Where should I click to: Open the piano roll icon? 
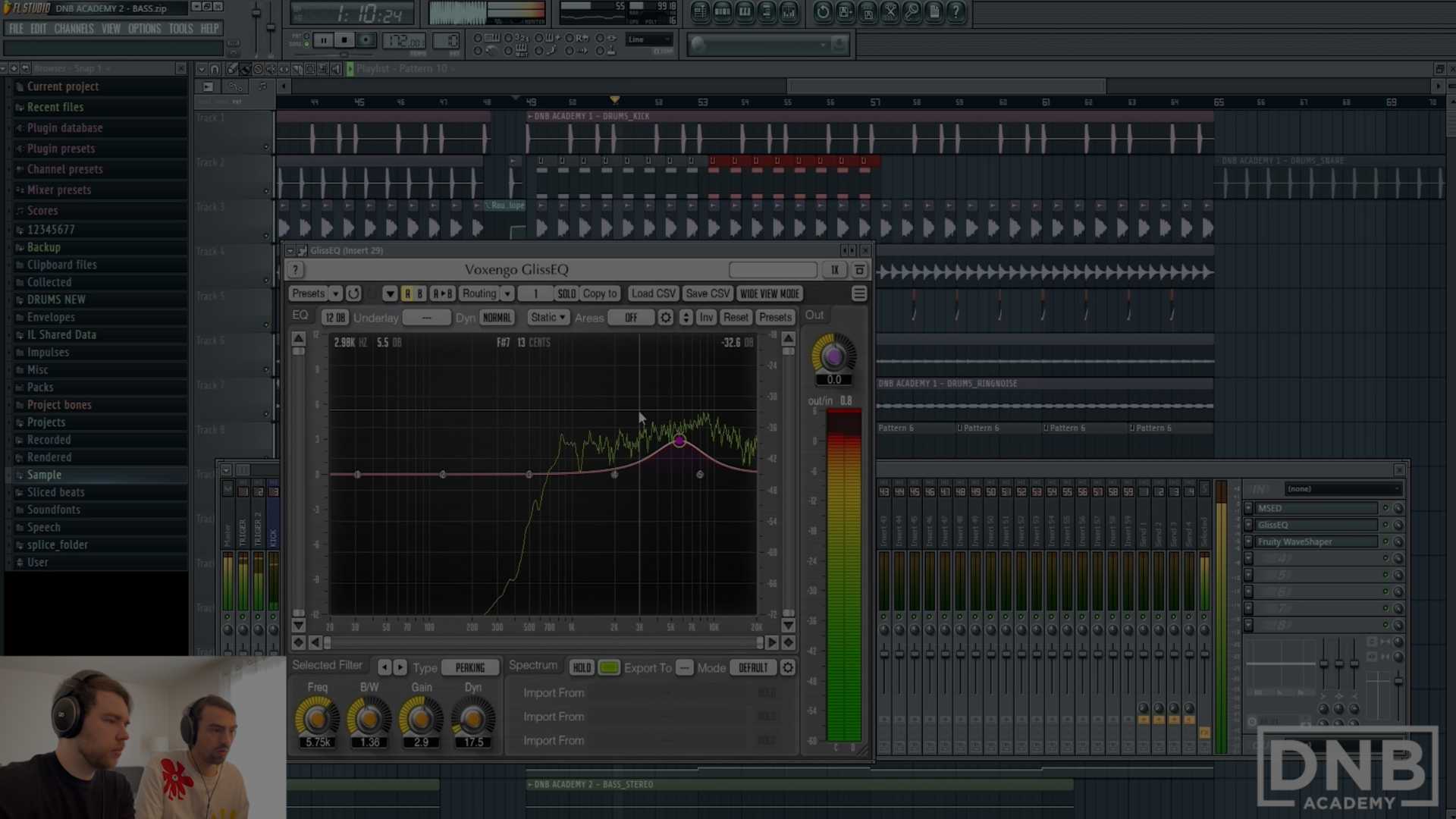pos(745,12)
